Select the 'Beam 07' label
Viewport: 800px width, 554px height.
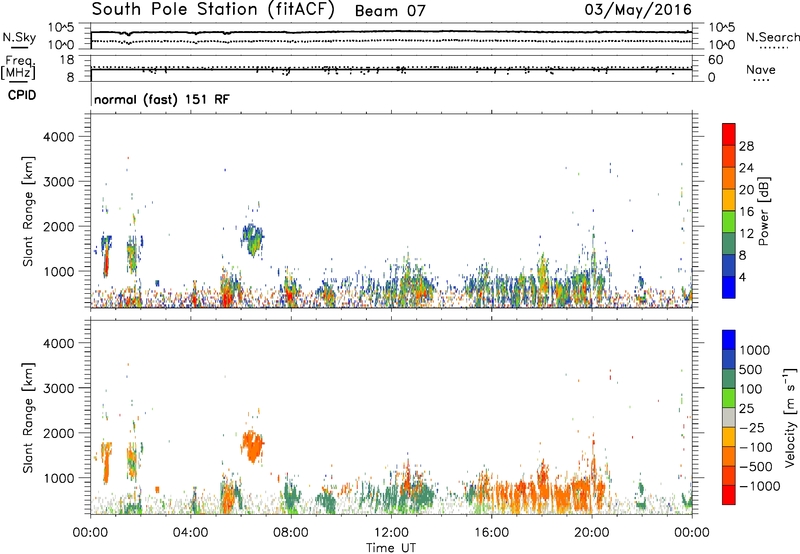point(390,11)
